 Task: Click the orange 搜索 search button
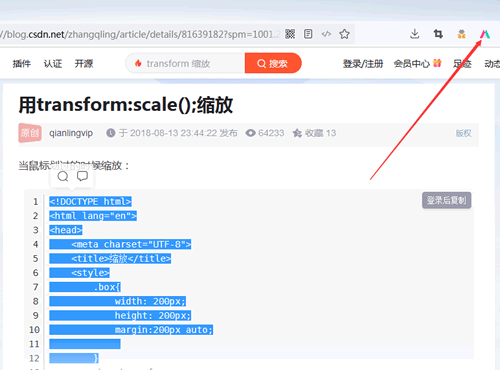click(x=273, y=63)
